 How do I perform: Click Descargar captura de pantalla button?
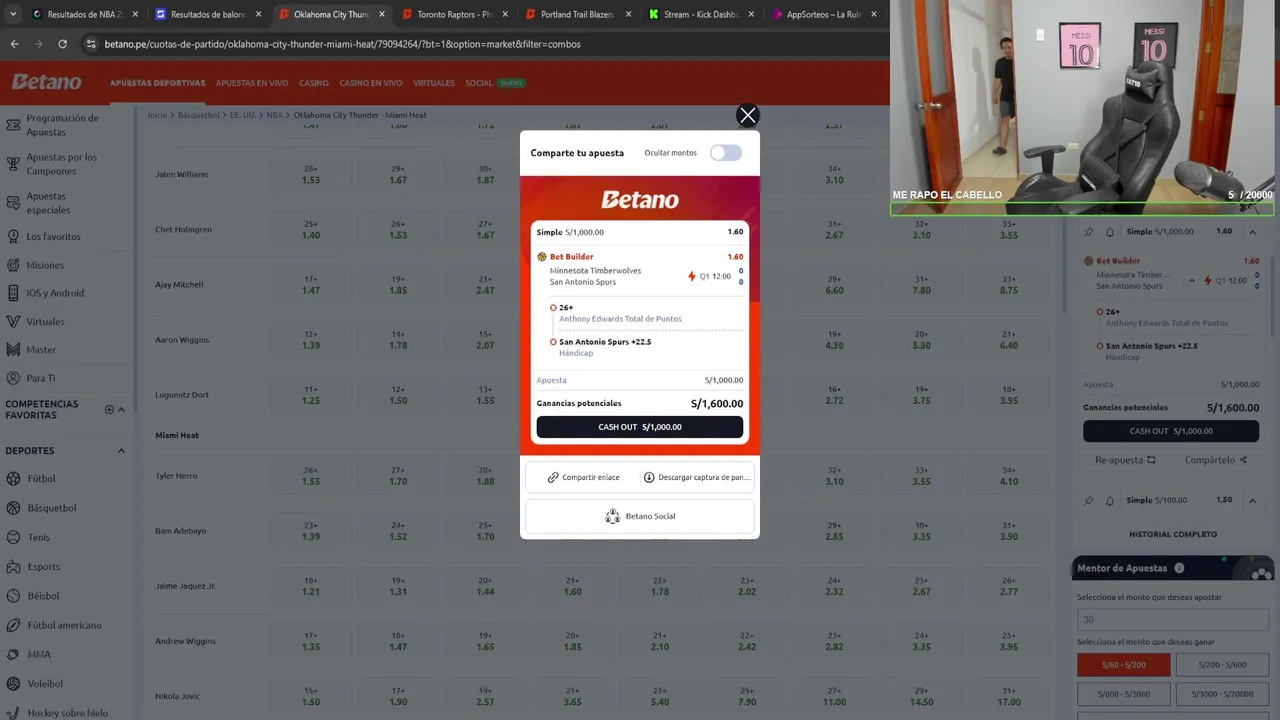pos(696,477)
